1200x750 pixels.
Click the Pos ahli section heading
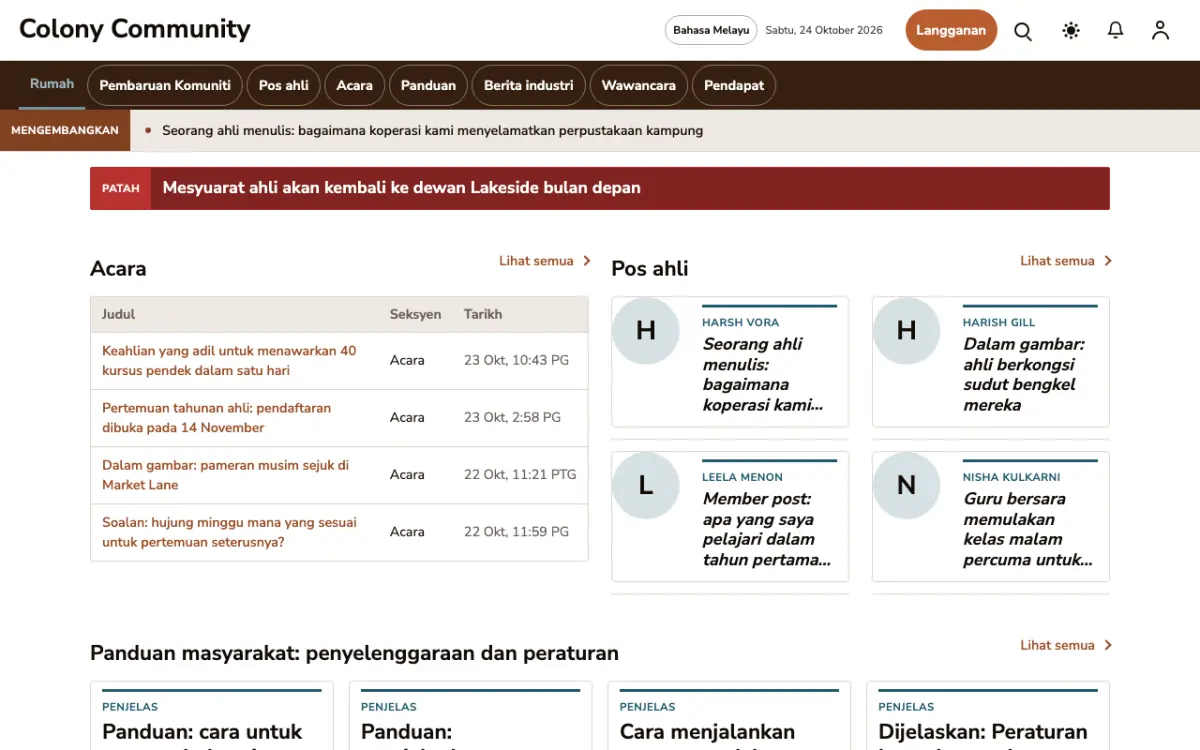(650, 268)
